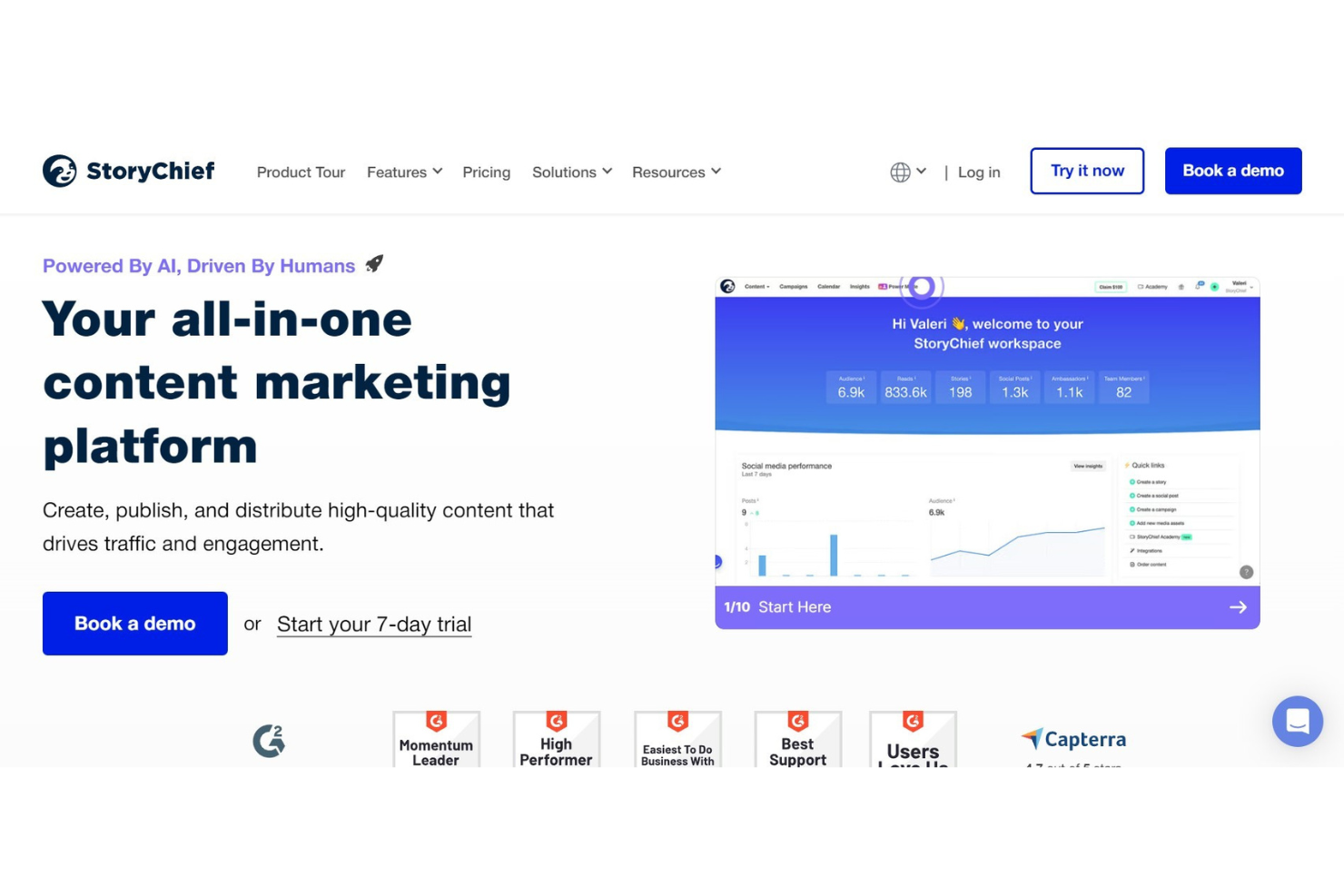Open the Valeri account dropdown in demo preview
This screenshot has width=1344, height=896.
pyautogui.click(x=1240, y=287)
